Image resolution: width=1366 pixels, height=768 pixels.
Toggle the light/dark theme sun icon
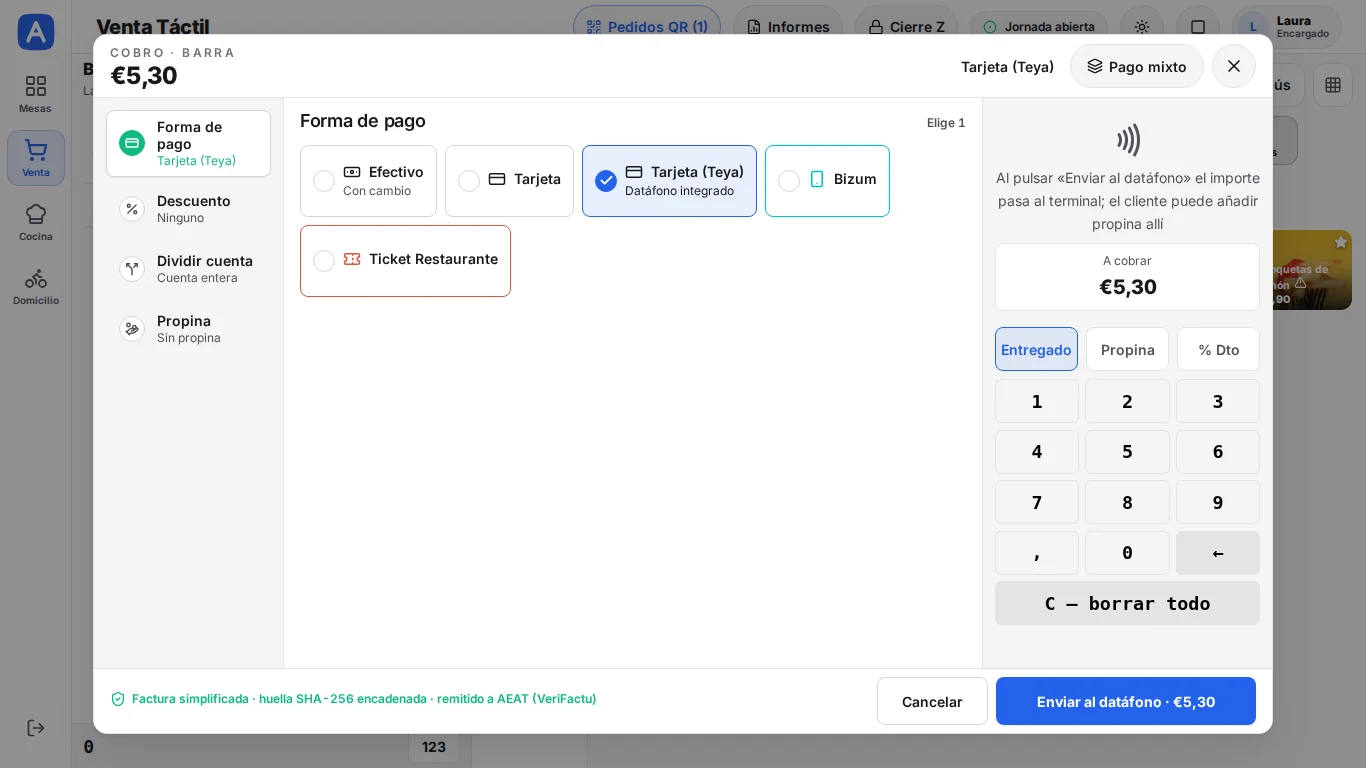click(1142, 27)
